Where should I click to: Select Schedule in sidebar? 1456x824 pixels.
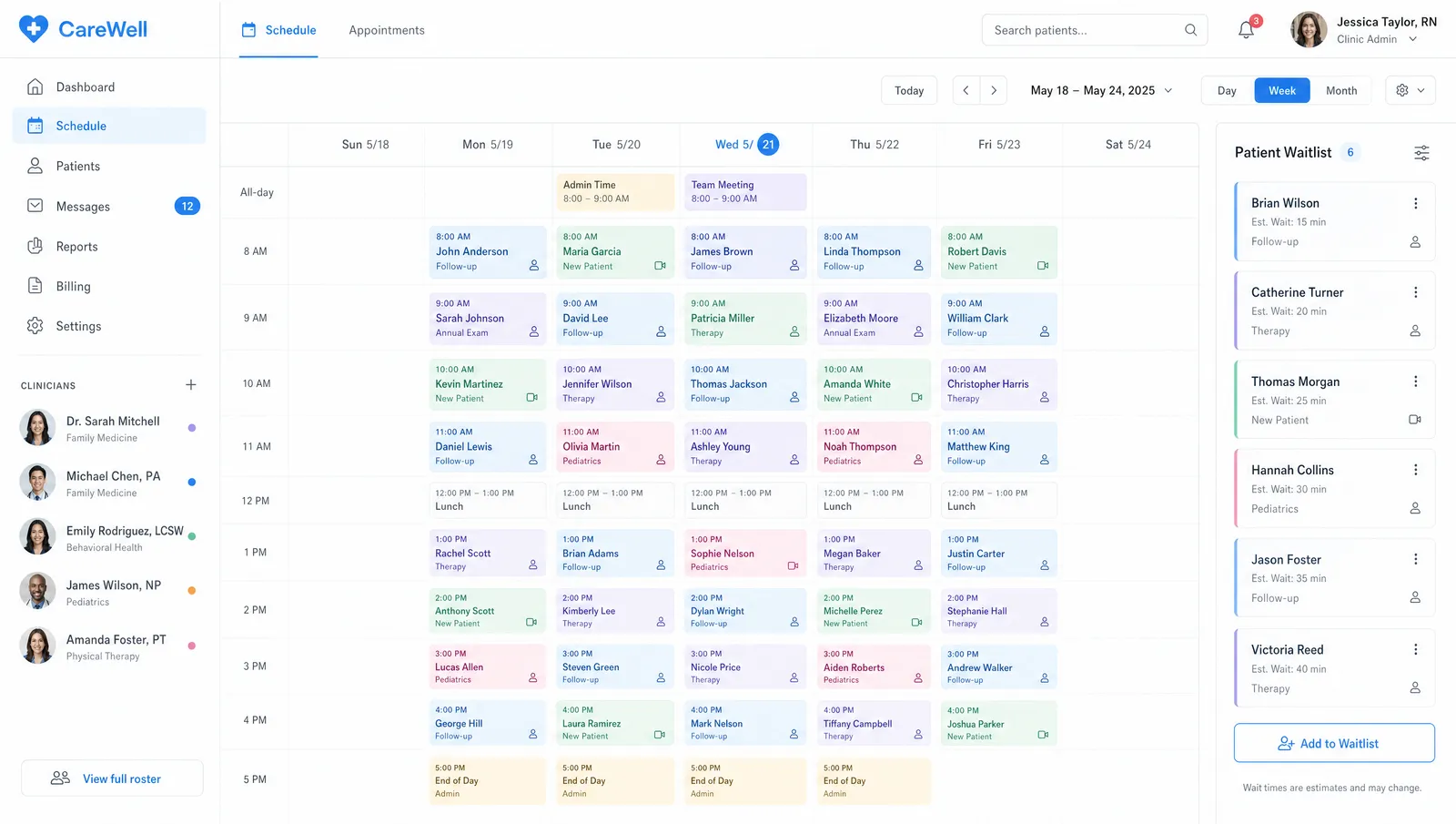109,126
